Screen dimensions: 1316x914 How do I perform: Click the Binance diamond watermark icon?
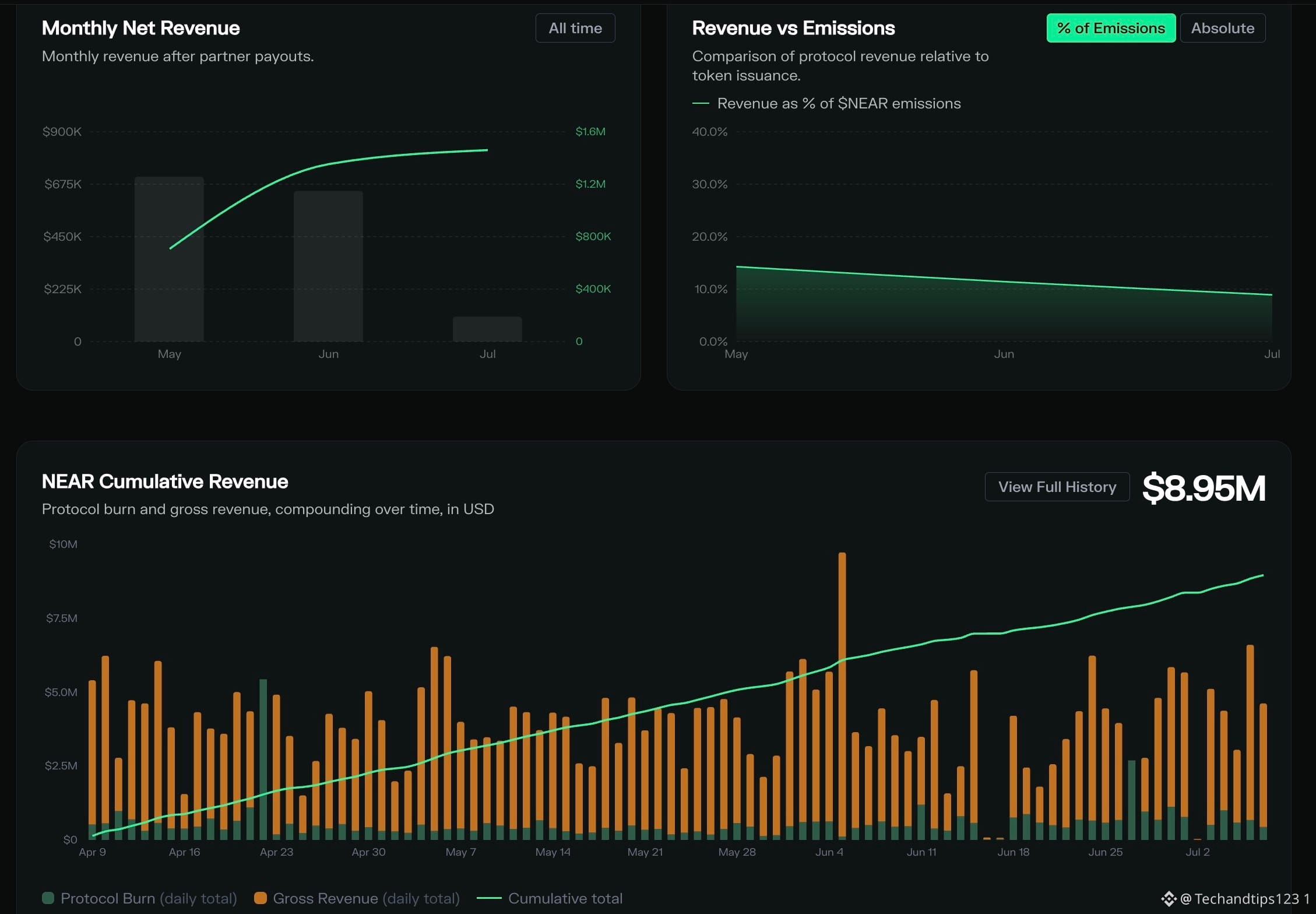pyautogui.click(x=1169, y=899)
